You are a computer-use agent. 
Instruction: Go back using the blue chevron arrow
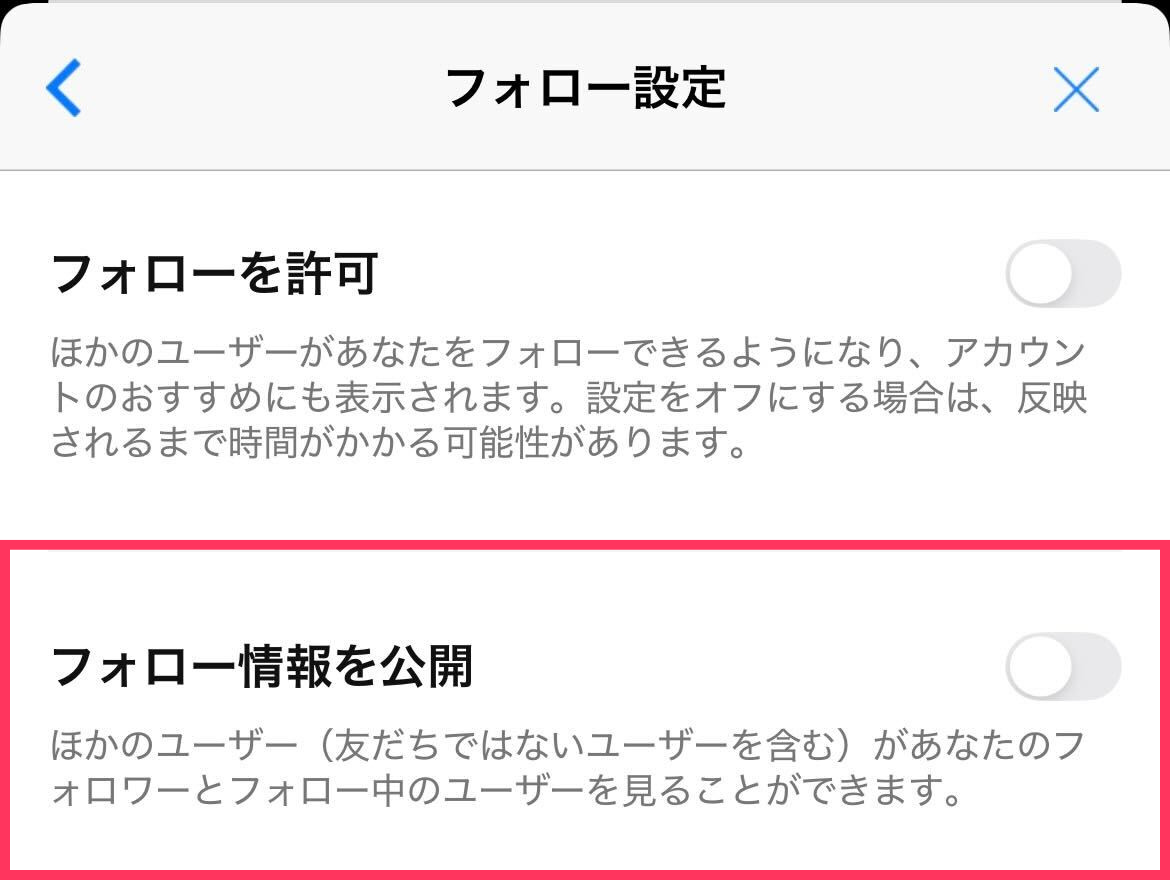click(x=63, y=88)
